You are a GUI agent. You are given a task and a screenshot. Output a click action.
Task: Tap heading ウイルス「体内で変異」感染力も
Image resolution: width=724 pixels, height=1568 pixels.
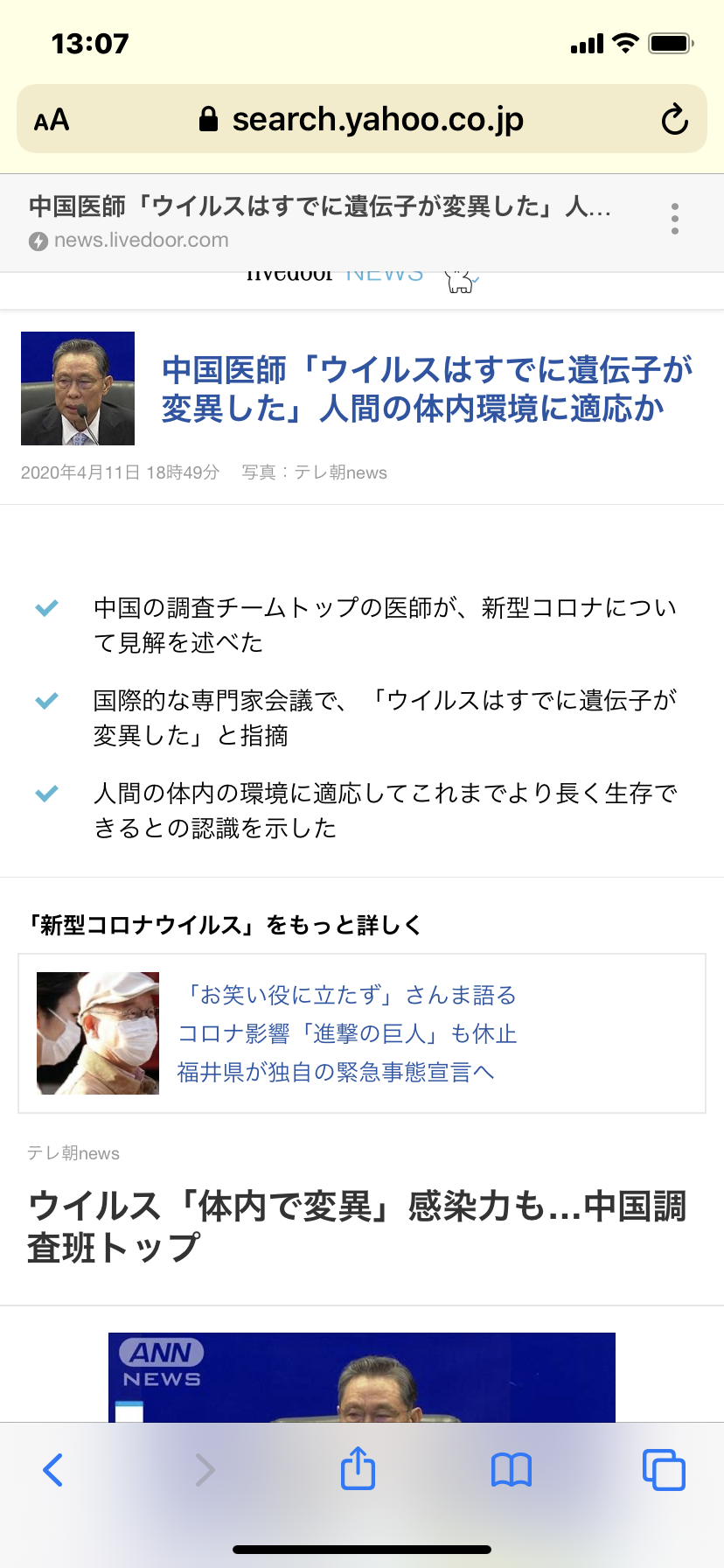357,1227
